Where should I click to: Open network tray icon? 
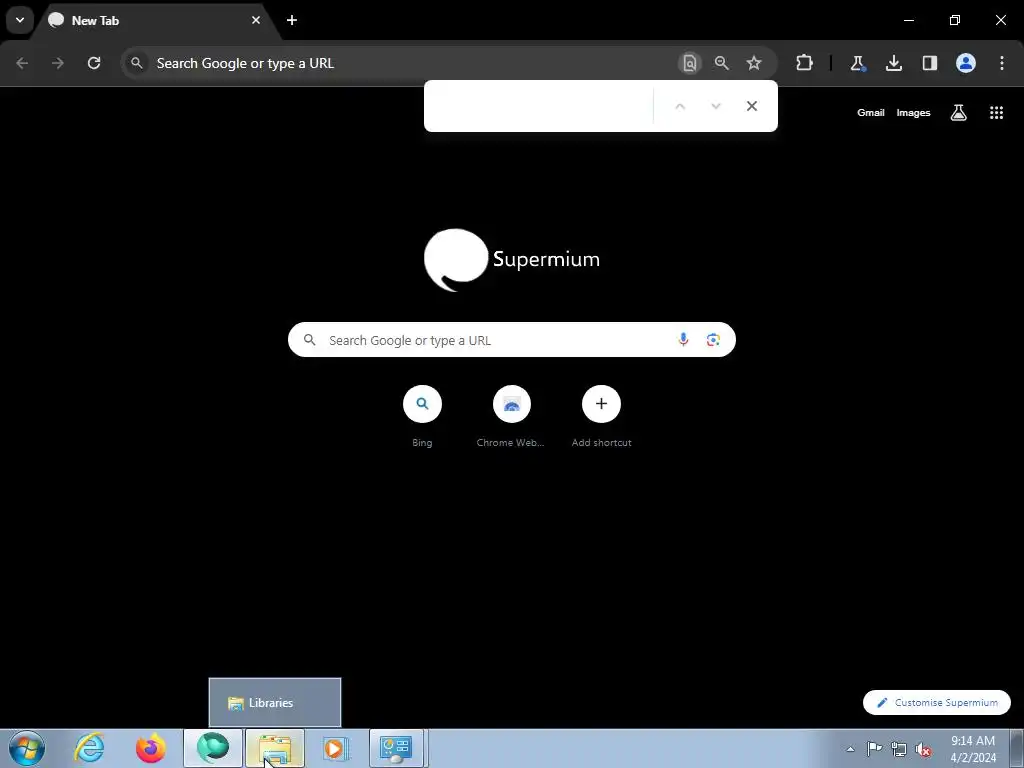coord(899,749)
